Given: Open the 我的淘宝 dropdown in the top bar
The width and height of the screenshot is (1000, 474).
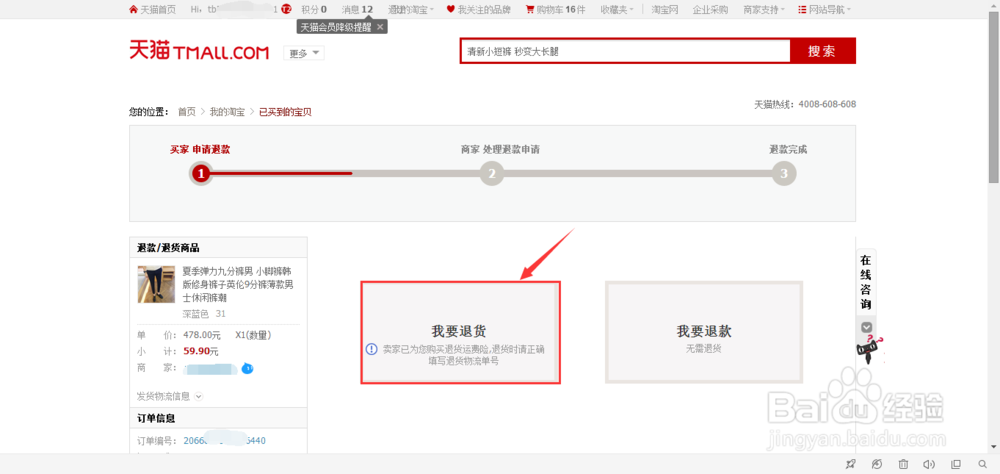Looking at the screenshot, I should (411, 10).
